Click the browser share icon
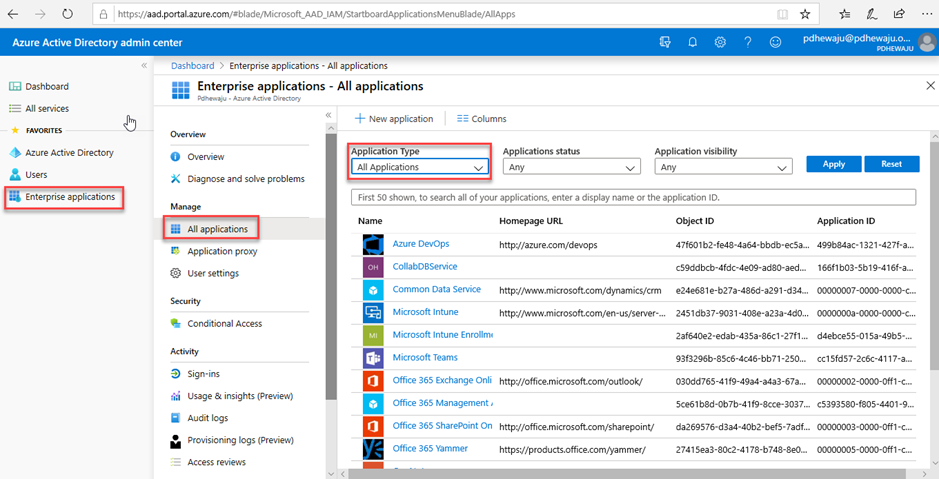 899,14
